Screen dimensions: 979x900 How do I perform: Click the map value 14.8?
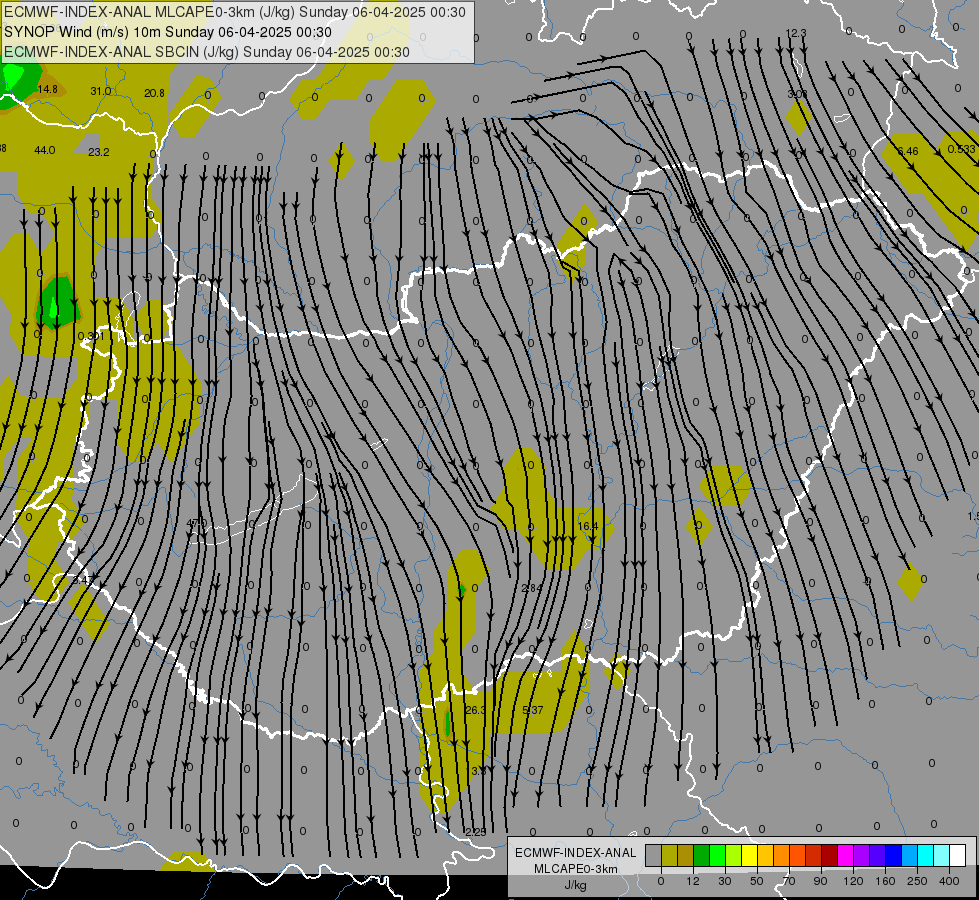click(47, 89)
